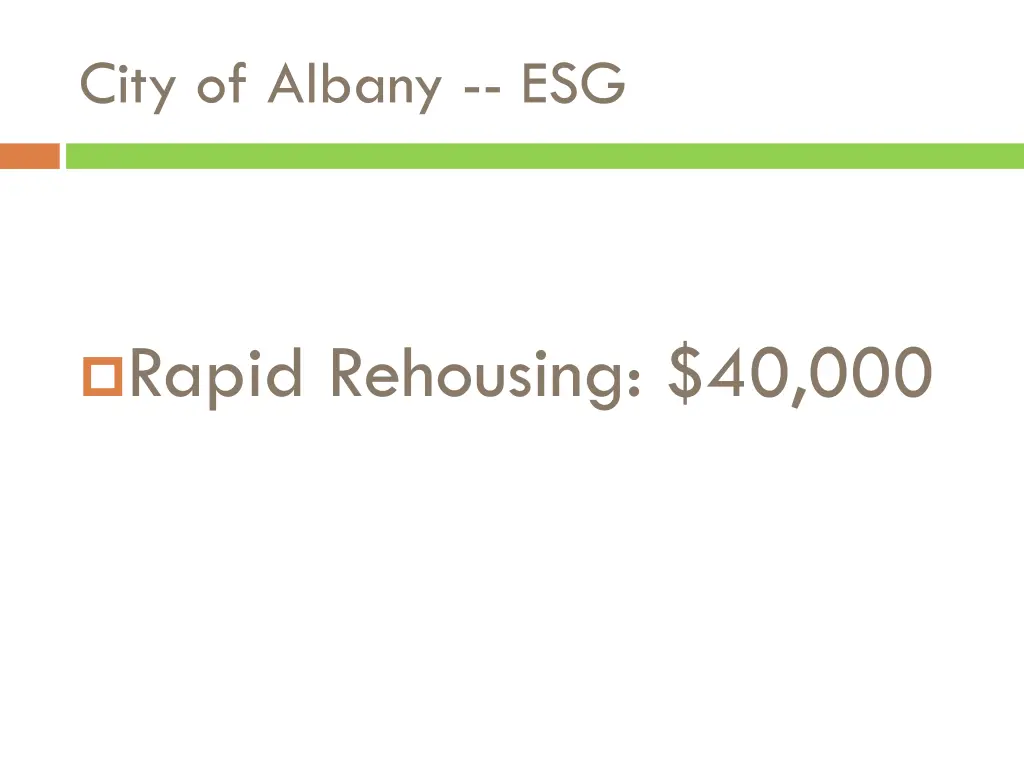This screenshot has width=1024, height=768.
Task: Click the '$40,000' amount
Action: coord(801,374)
